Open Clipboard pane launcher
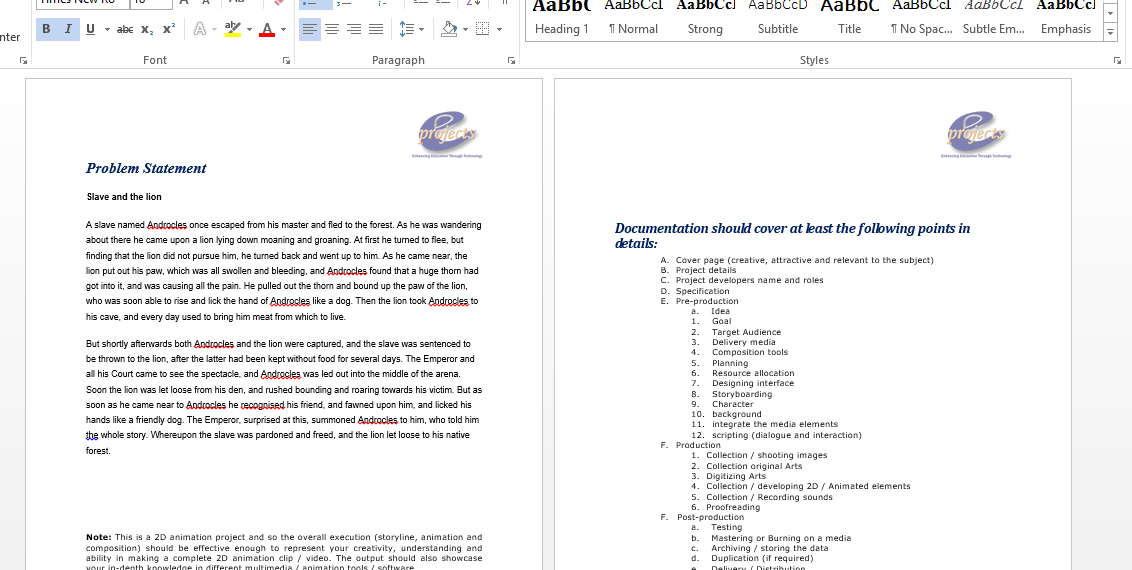Viewport: 1132px width, 570px height. click(x=23, y=61)
